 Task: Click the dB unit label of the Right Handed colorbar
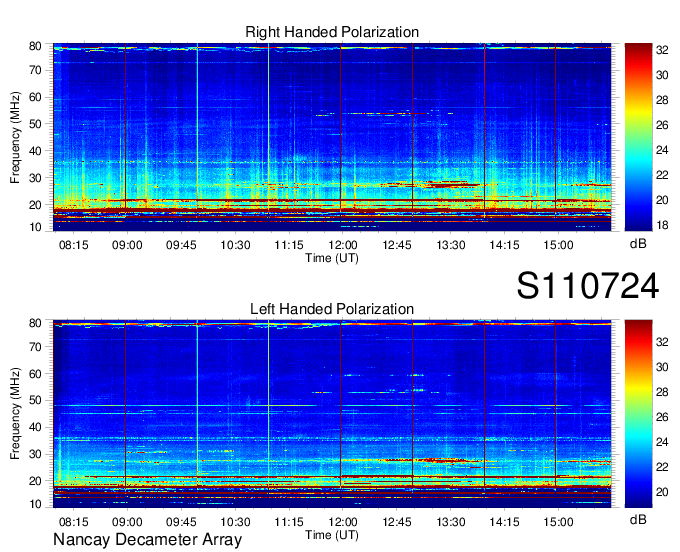(x=638, y=244)
